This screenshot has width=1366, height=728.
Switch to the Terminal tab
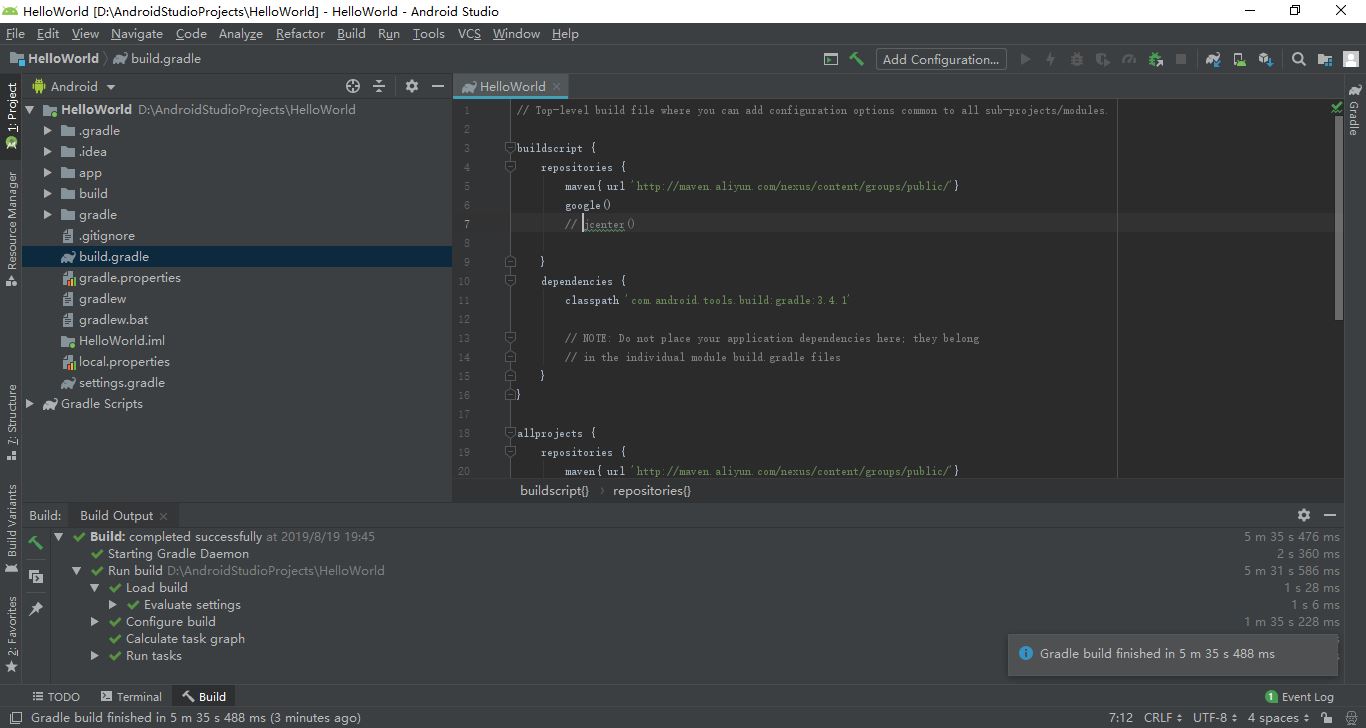pos(131,696)
